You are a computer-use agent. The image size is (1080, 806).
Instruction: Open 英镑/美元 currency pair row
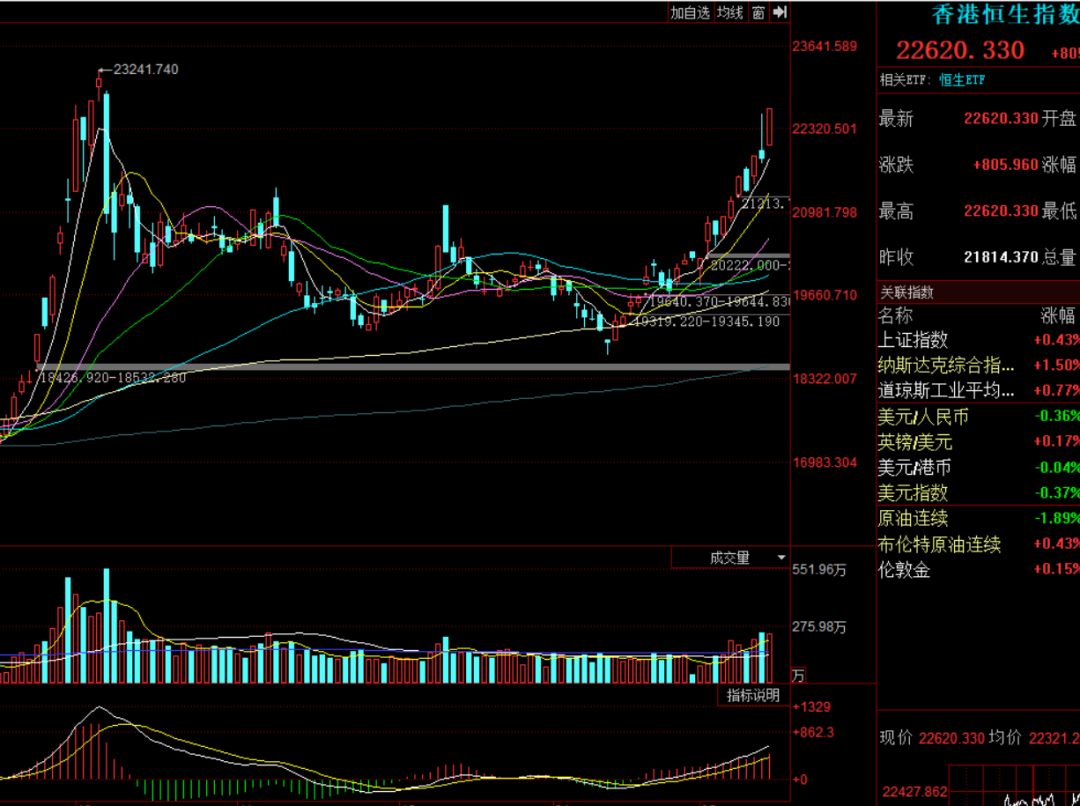[x=915, y=442]
